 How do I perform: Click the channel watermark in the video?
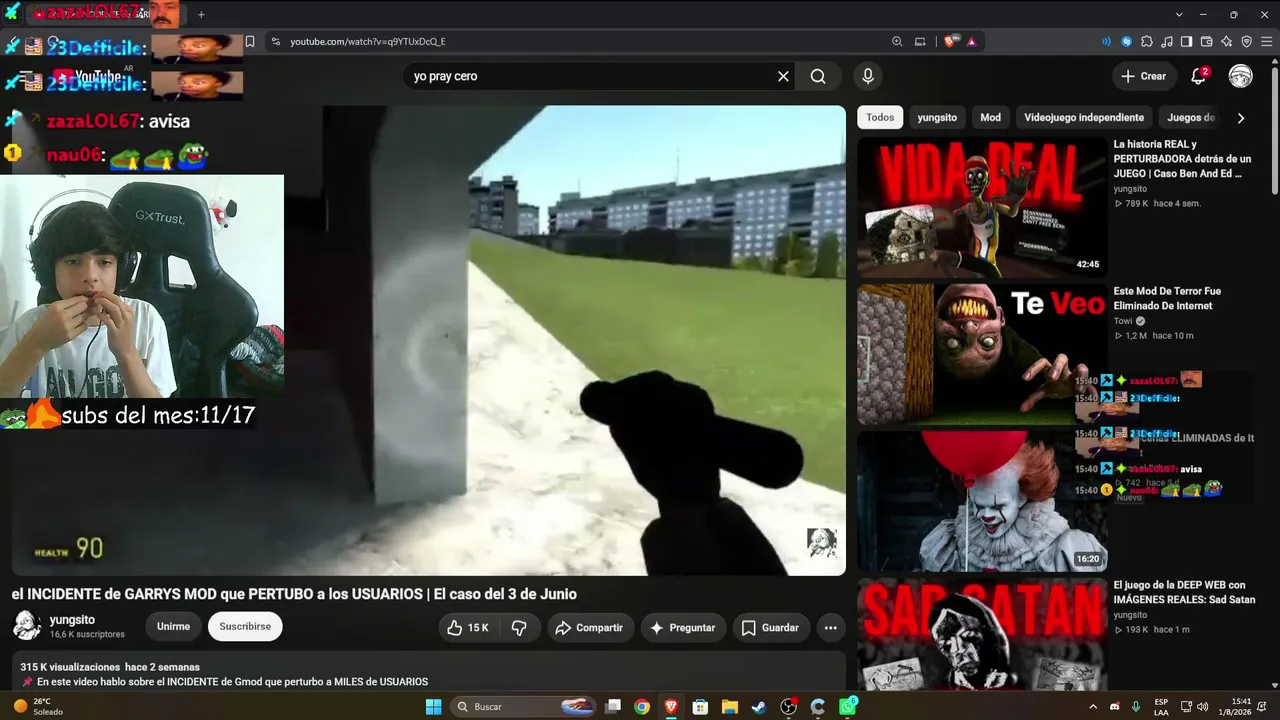tap(822, 543)
